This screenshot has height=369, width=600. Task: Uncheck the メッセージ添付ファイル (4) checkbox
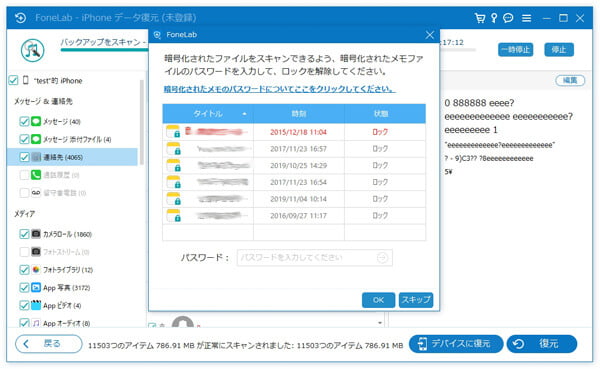click(x=24, y=139)
